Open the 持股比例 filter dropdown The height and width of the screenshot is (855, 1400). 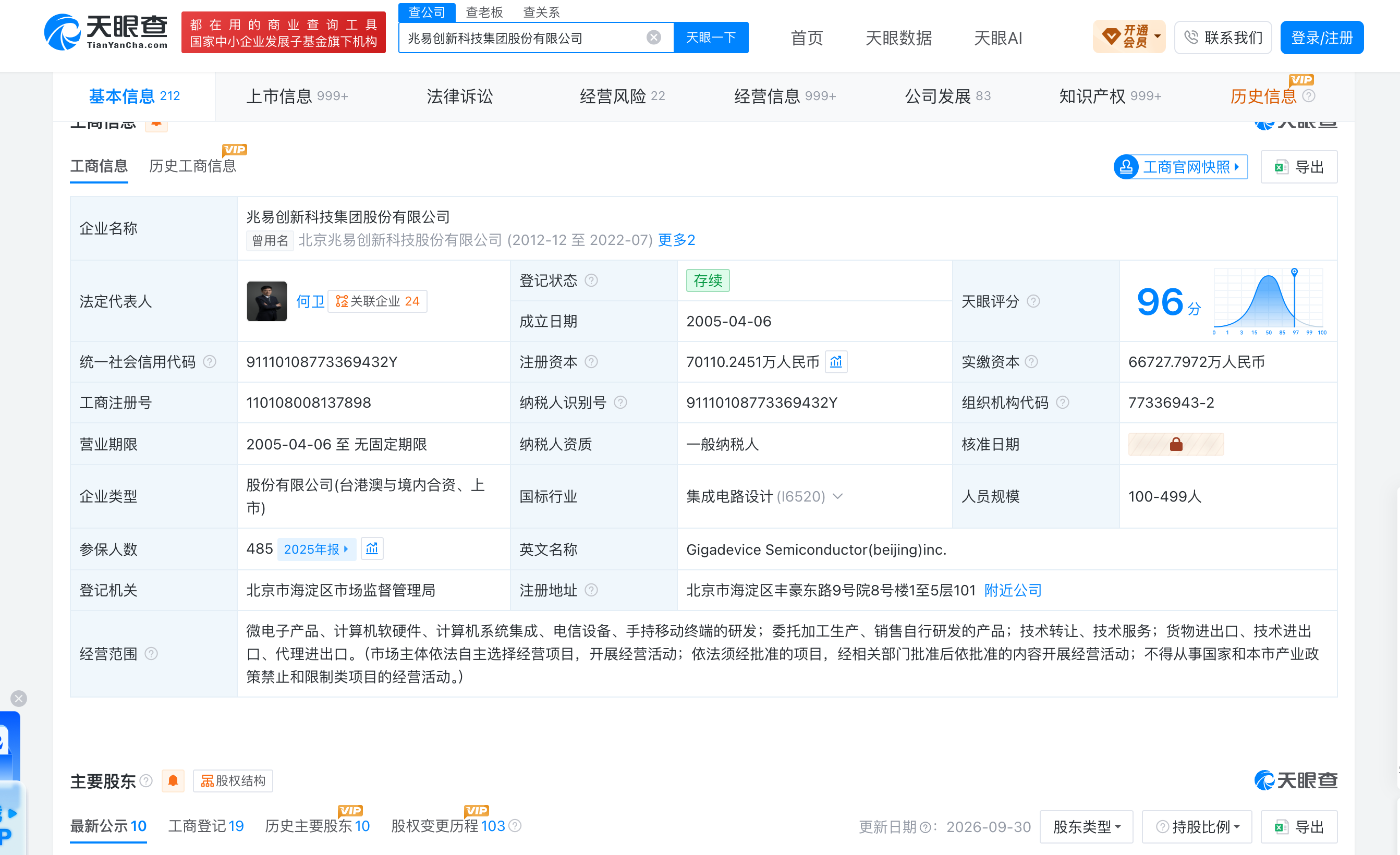[x=1197, y=827]
